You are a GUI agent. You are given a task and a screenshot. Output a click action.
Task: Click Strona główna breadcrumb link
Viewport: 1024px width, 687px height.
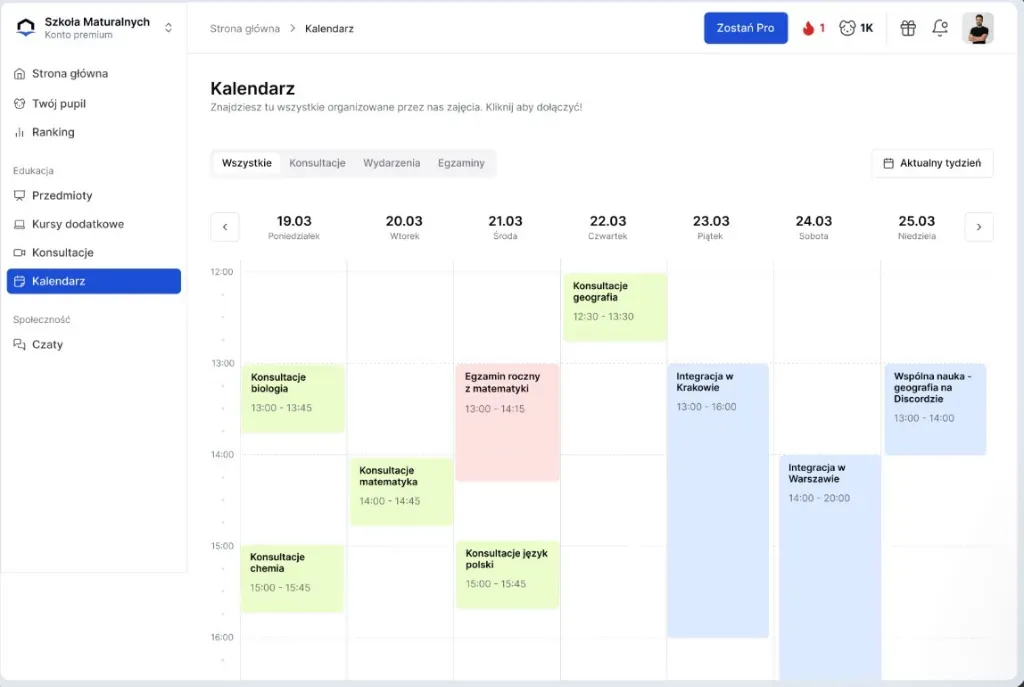point(244,28)
